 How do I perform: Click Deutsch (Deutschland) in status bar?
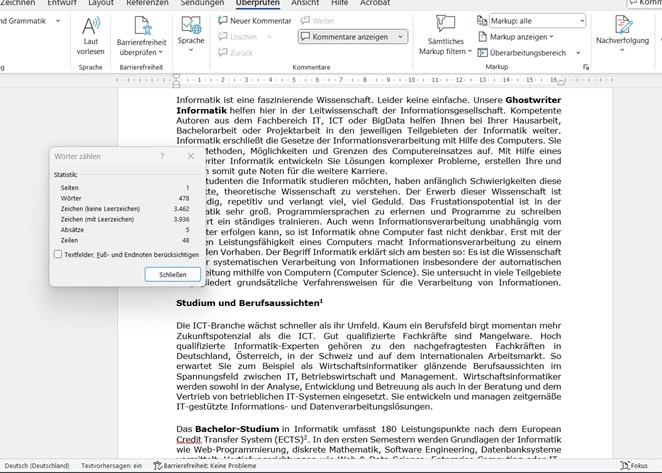(x=37, y=465)
